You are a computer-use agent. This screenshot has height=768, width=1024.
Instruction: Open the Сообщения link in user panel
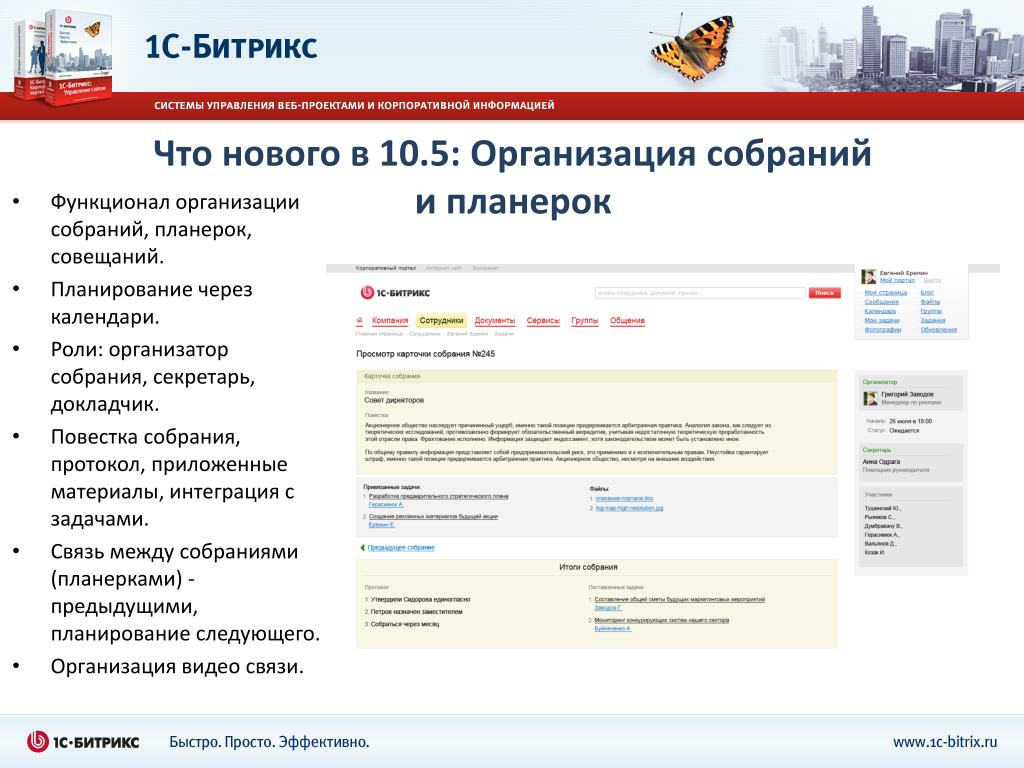click(x=882, y=302)
